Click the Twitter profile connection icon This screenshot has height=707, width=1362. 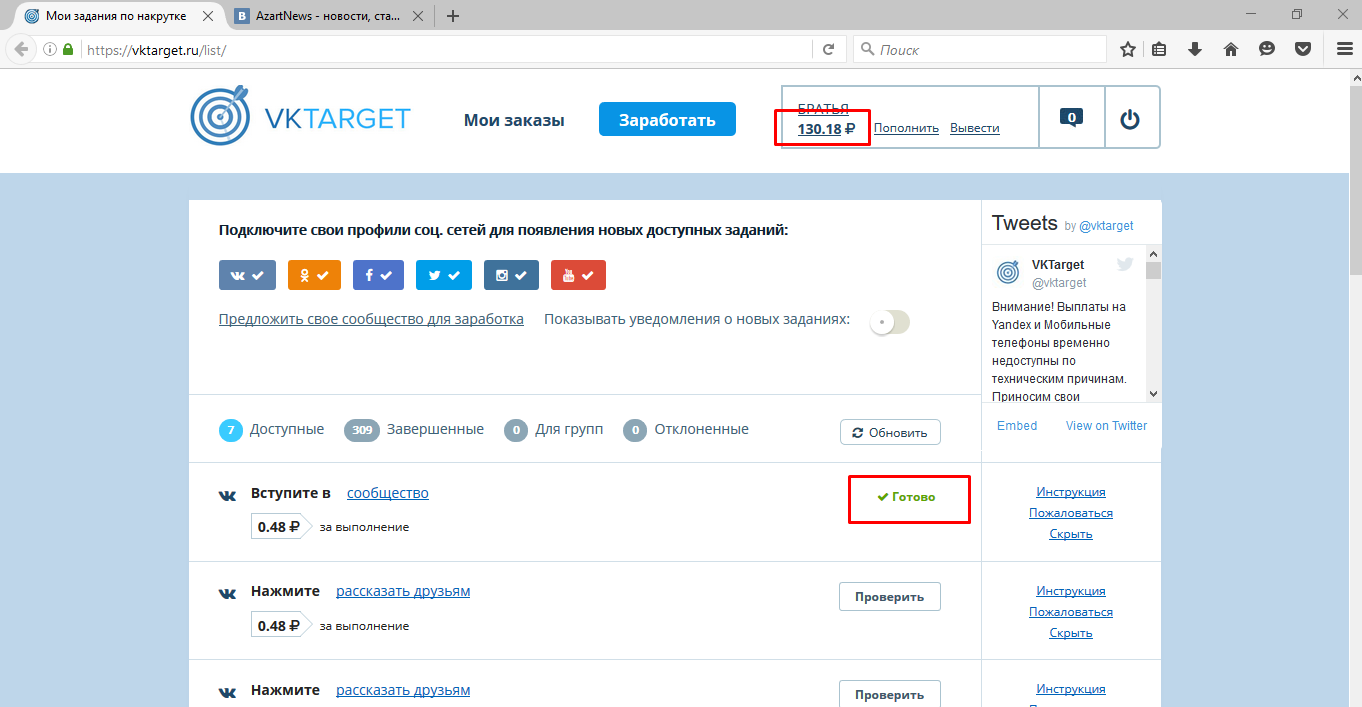[x=444, y=275]
